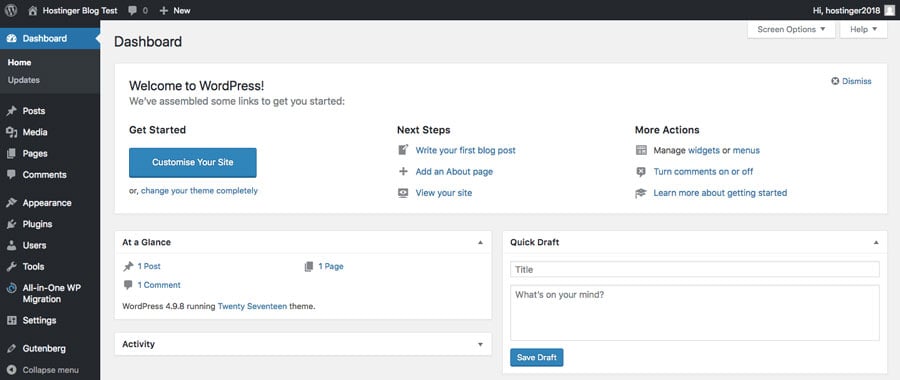
Task: Click the Hi, hostinger2018 account text
Action: tap(847, 10)
